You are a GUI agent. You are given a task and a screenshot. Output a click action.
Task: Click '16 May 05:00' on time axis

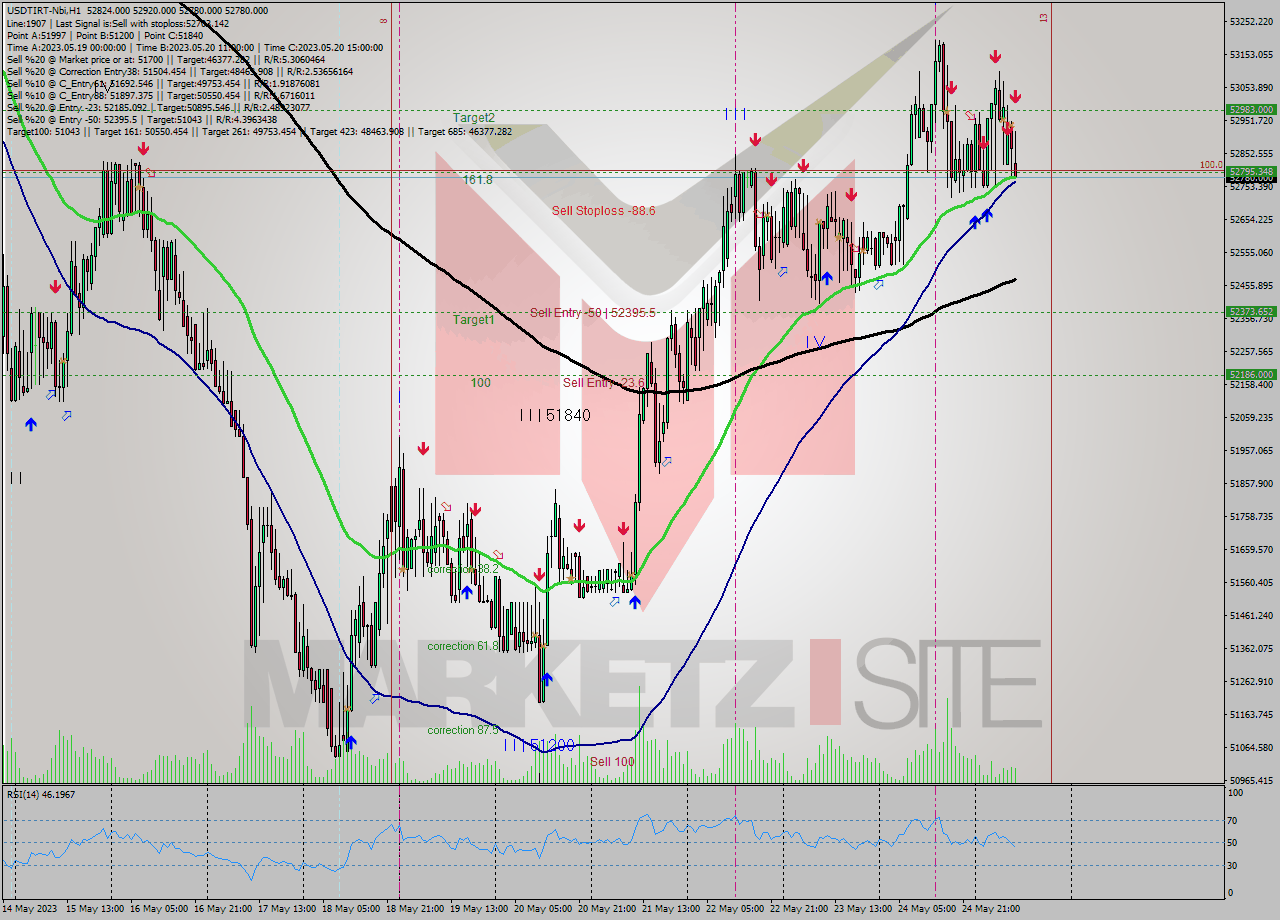(x=160, y=908)
